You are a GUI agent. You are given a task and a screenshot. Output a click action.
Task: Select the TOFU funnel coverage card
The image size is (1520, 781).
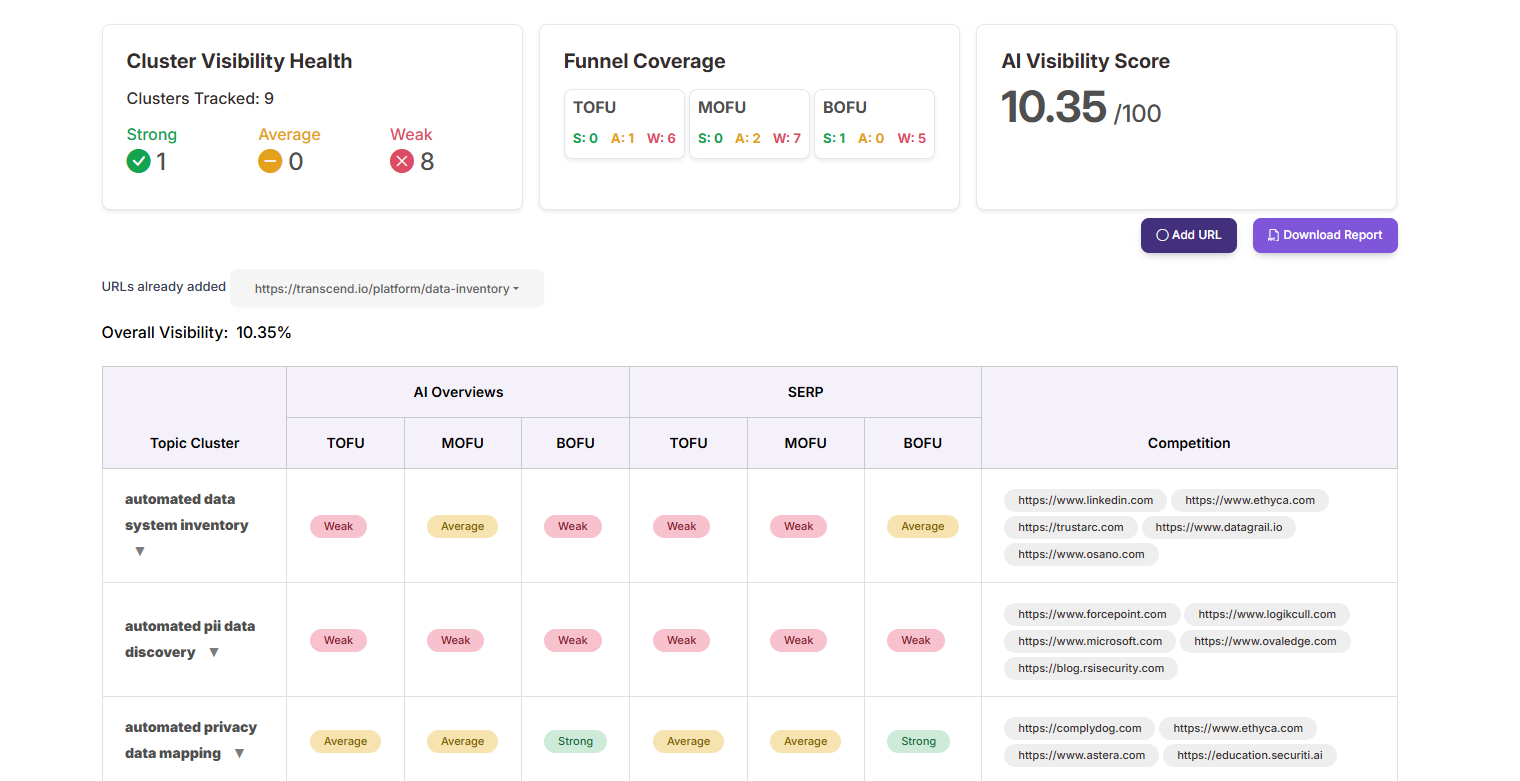(x=624, y=124)
